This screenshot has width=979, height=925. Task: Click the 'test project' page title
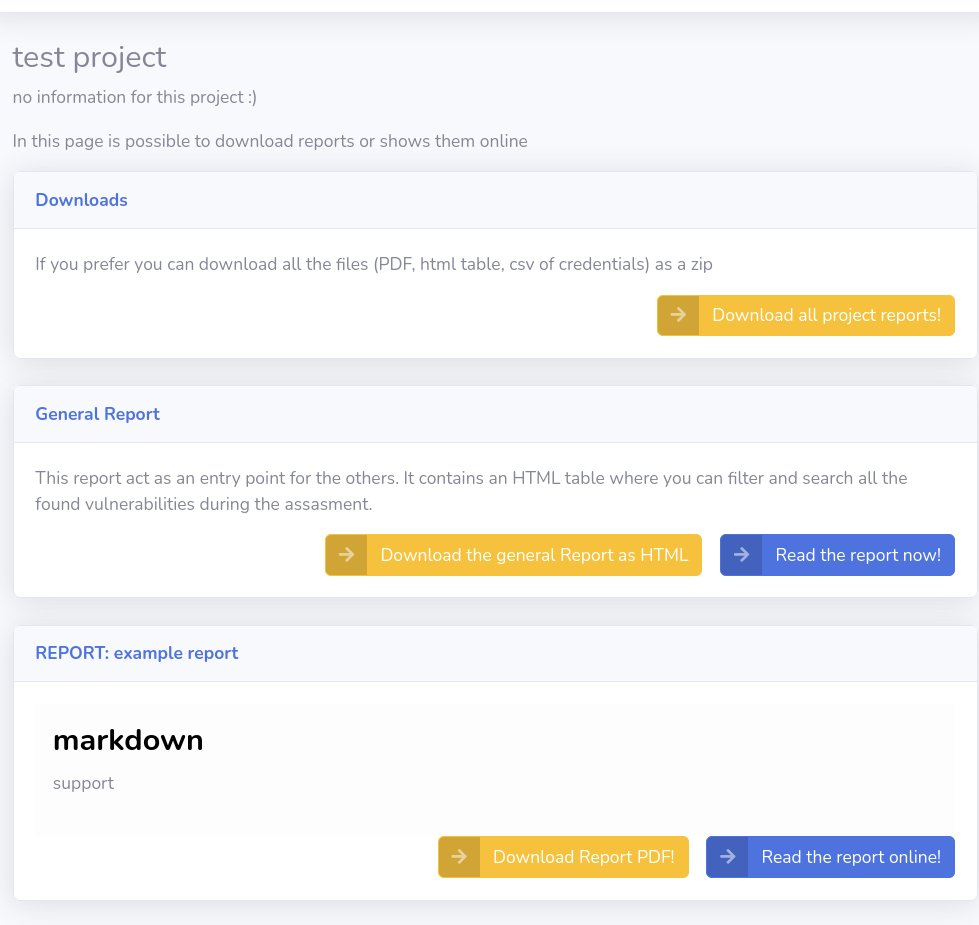(x=89, y=57)
